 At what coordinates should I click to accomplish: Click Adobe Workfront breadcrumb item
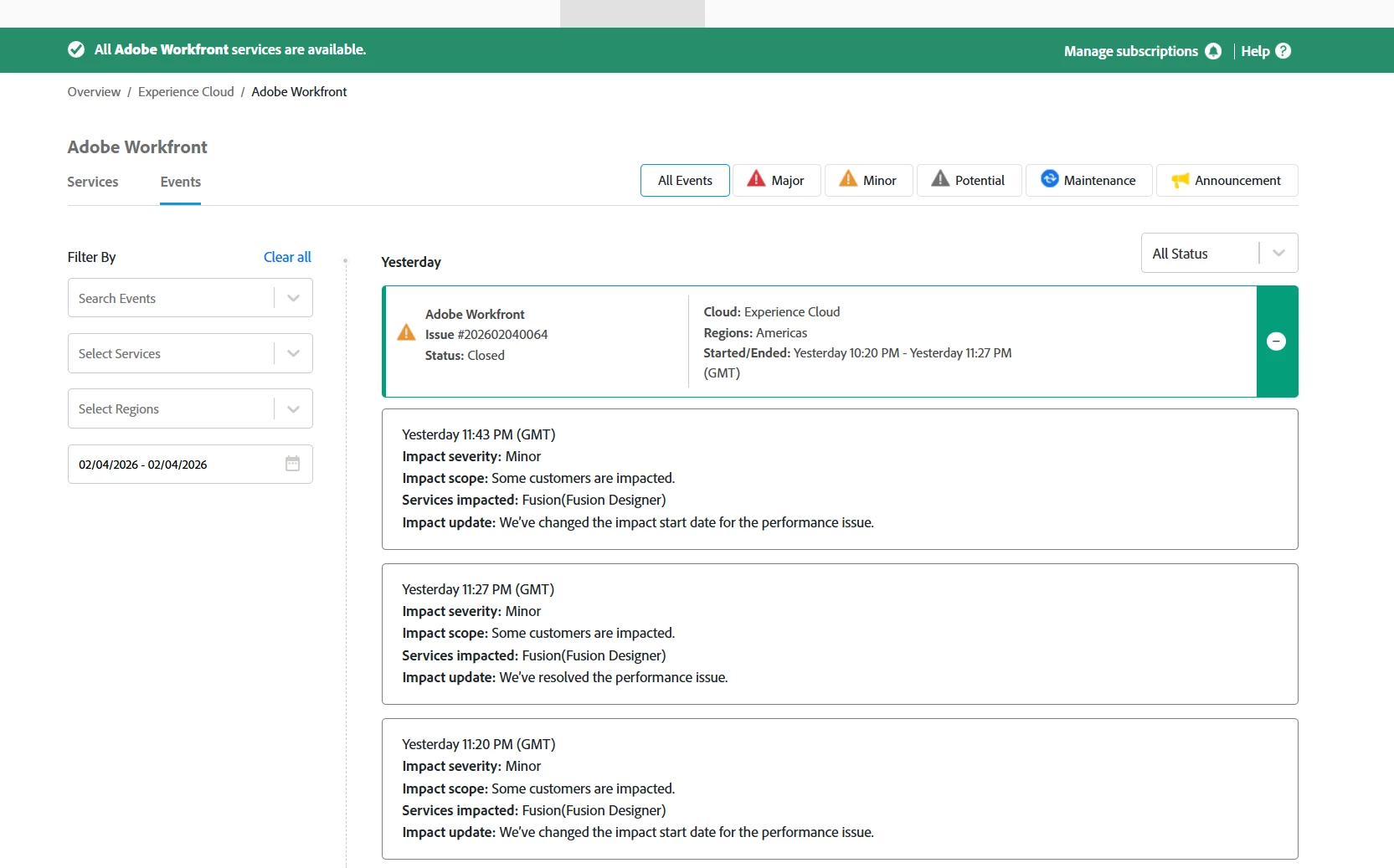[x=299, y=92]
